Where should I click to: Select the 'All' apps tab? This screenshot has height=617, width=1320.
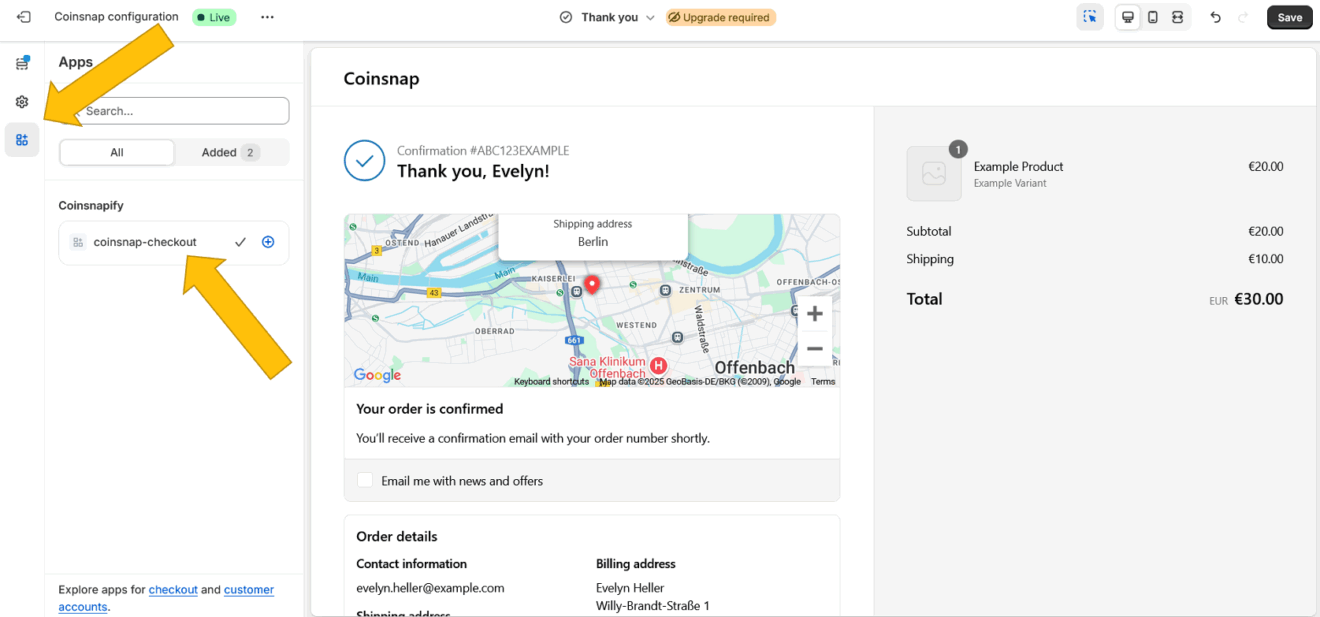coord(117,152)
